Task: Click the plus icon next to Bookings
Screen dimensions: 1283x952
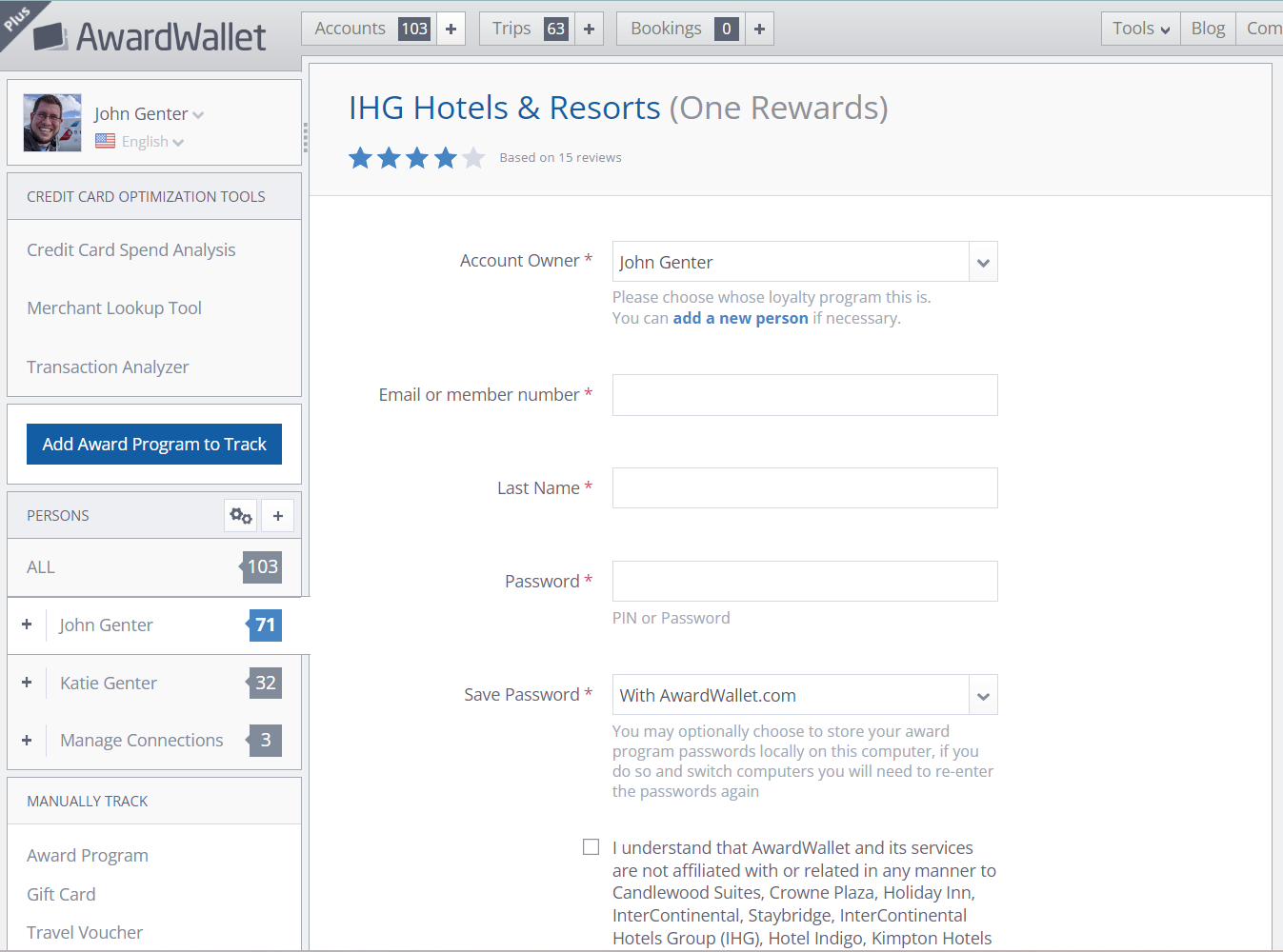Action: coord(759,29)
